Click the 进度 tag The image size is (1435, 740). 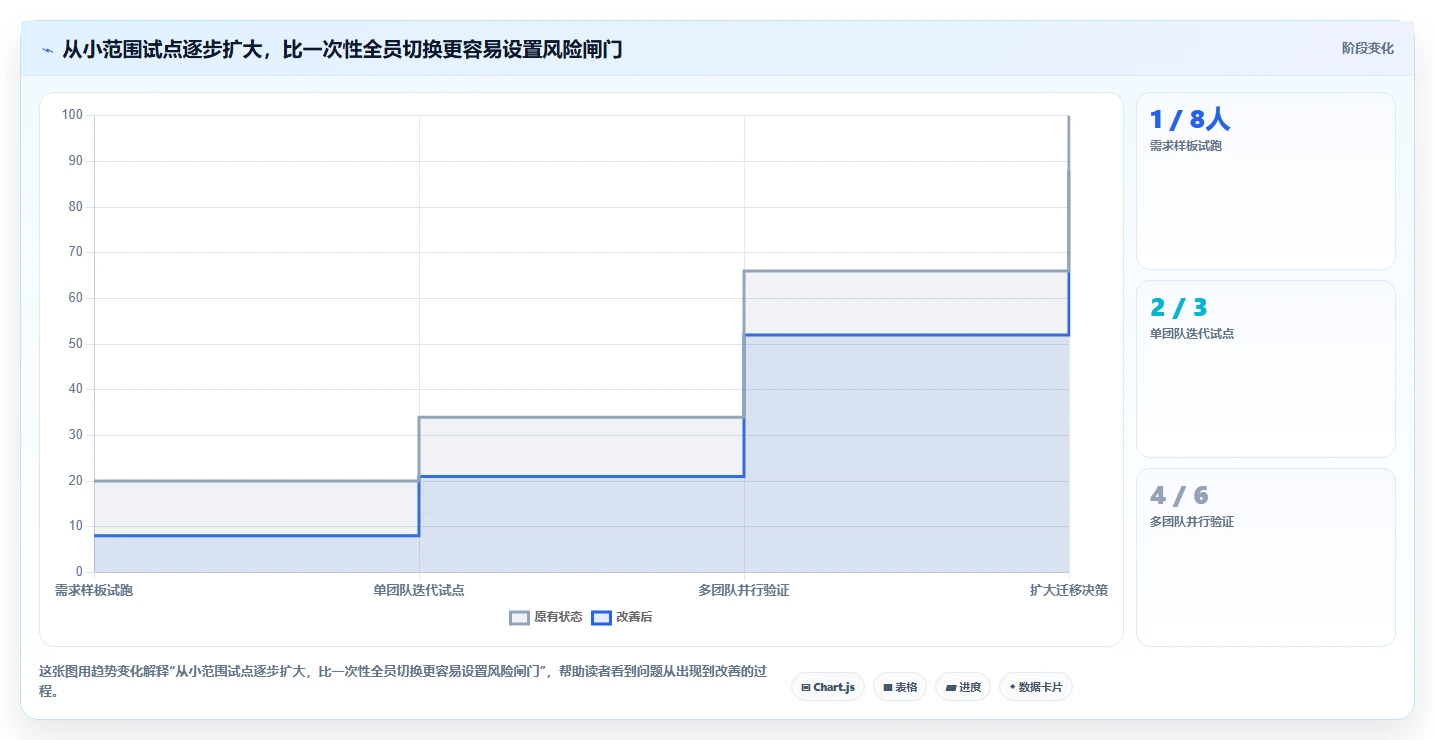(963, 687)
